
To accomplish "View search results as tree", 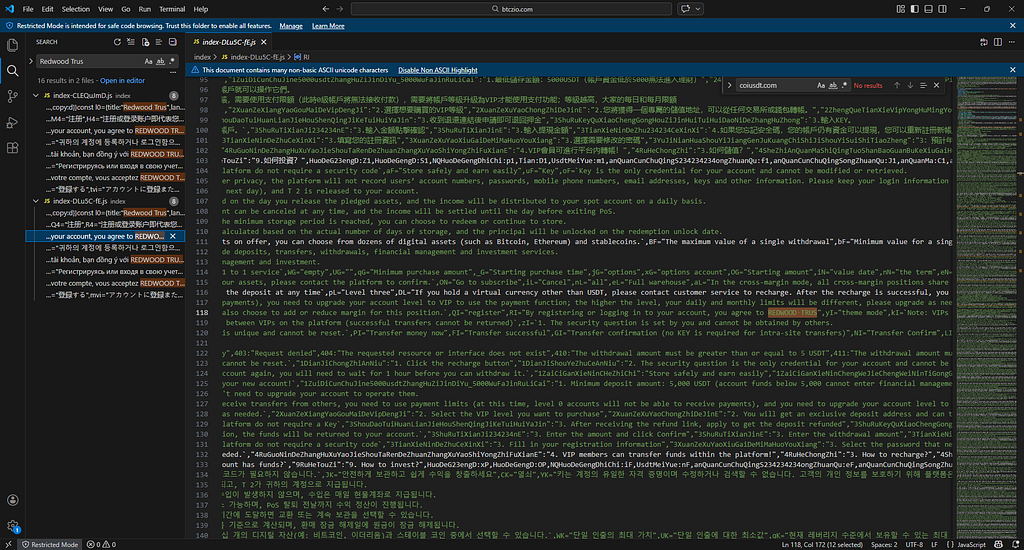I will [159, 42].
